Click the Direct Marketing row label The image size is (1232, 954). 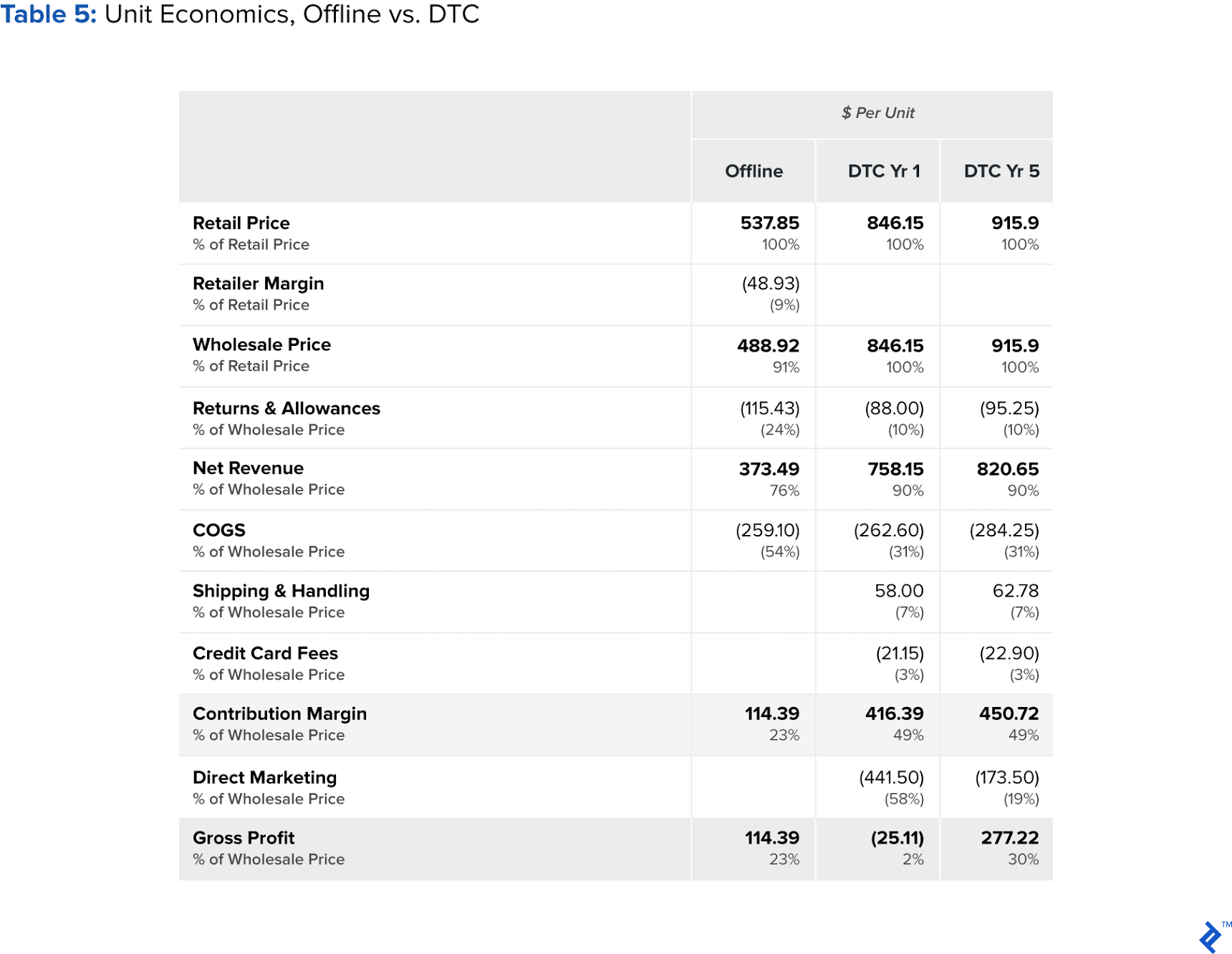point(265,778)
